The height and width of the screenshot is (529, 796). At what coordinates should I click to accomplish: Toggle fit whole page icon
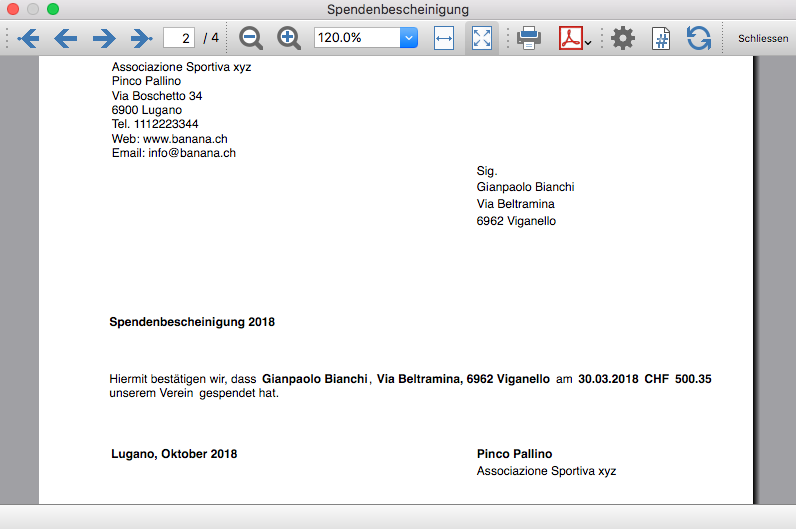coord(481,38)
